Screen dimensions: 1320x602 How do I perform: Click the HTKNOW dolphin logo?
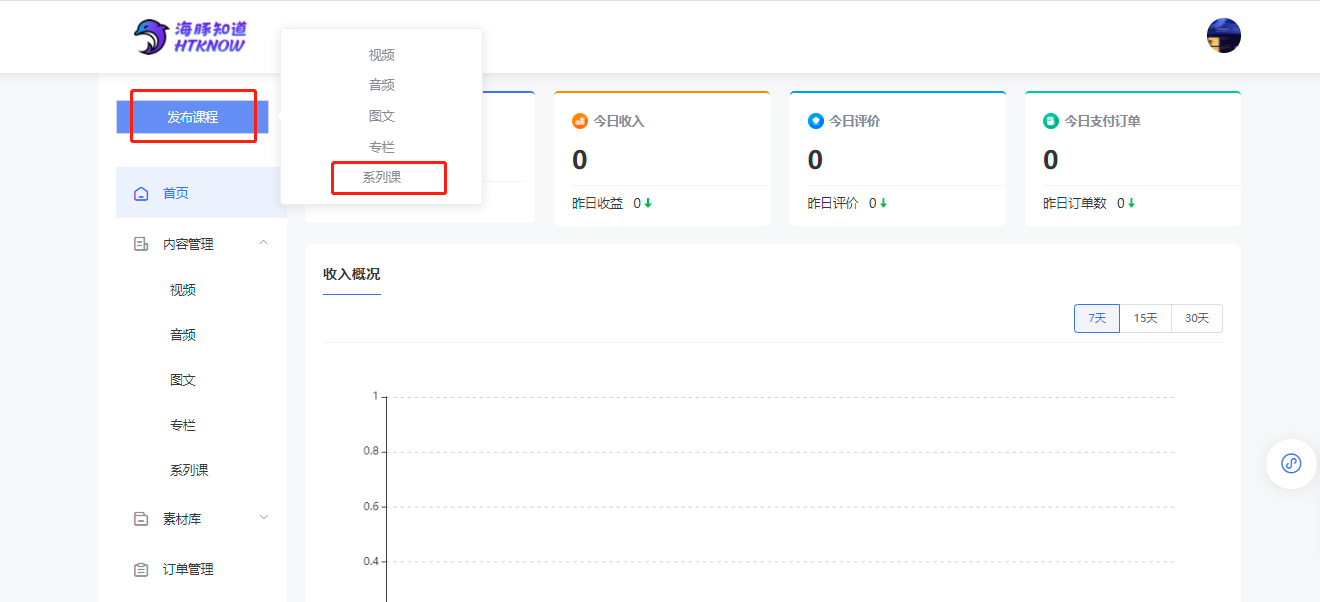190,36
